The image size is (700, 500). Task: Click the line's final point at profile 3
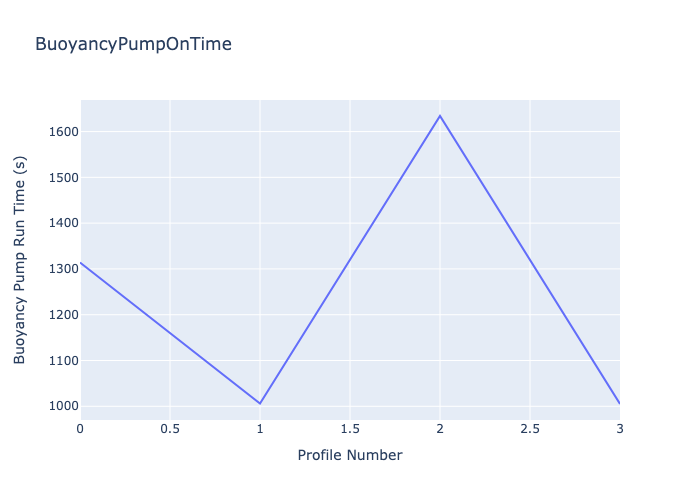tap(619, 403)
